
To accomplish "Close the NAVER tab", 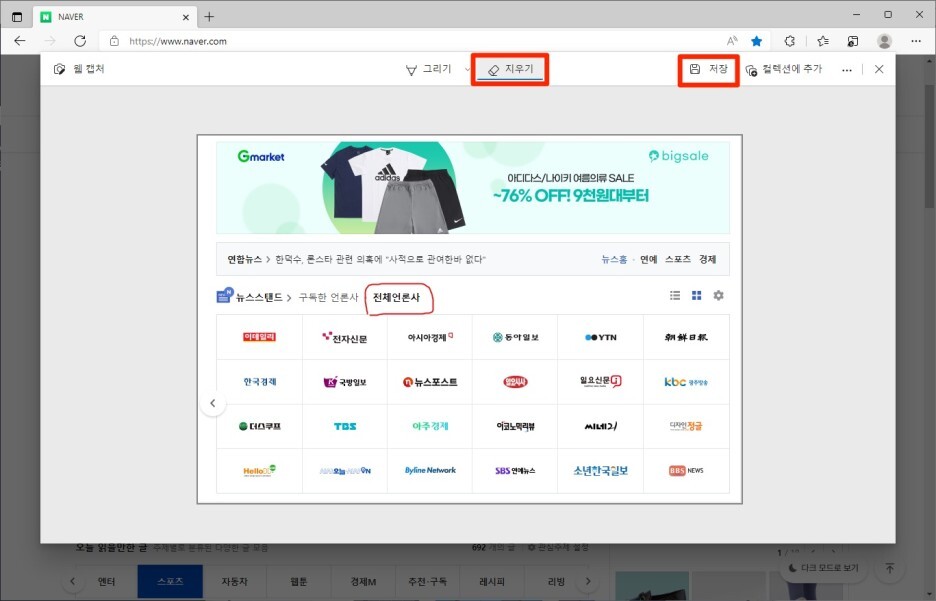I will tap(186, 17).
